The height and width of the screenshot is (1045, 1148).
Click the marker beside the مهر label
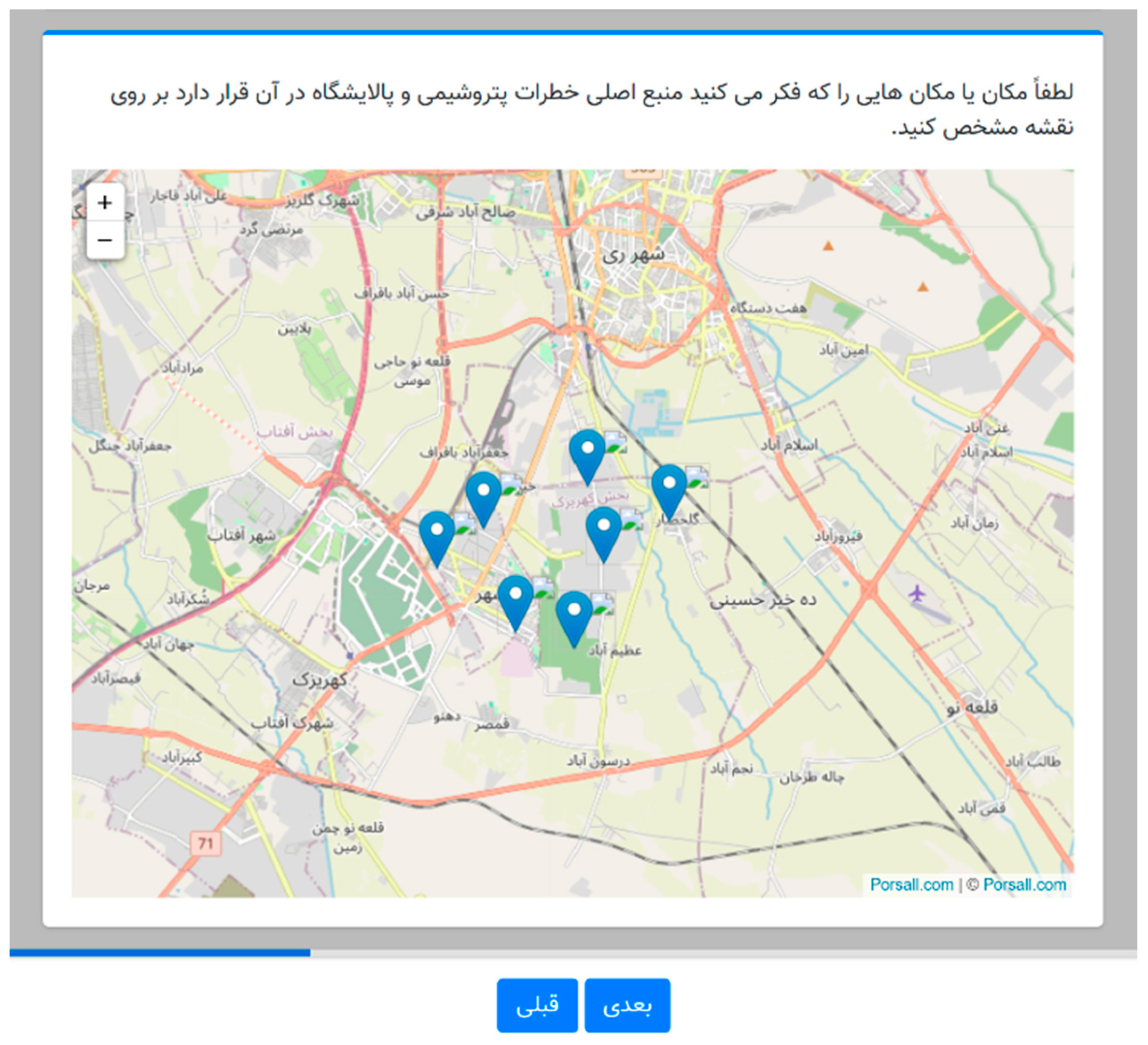[516, 600]
